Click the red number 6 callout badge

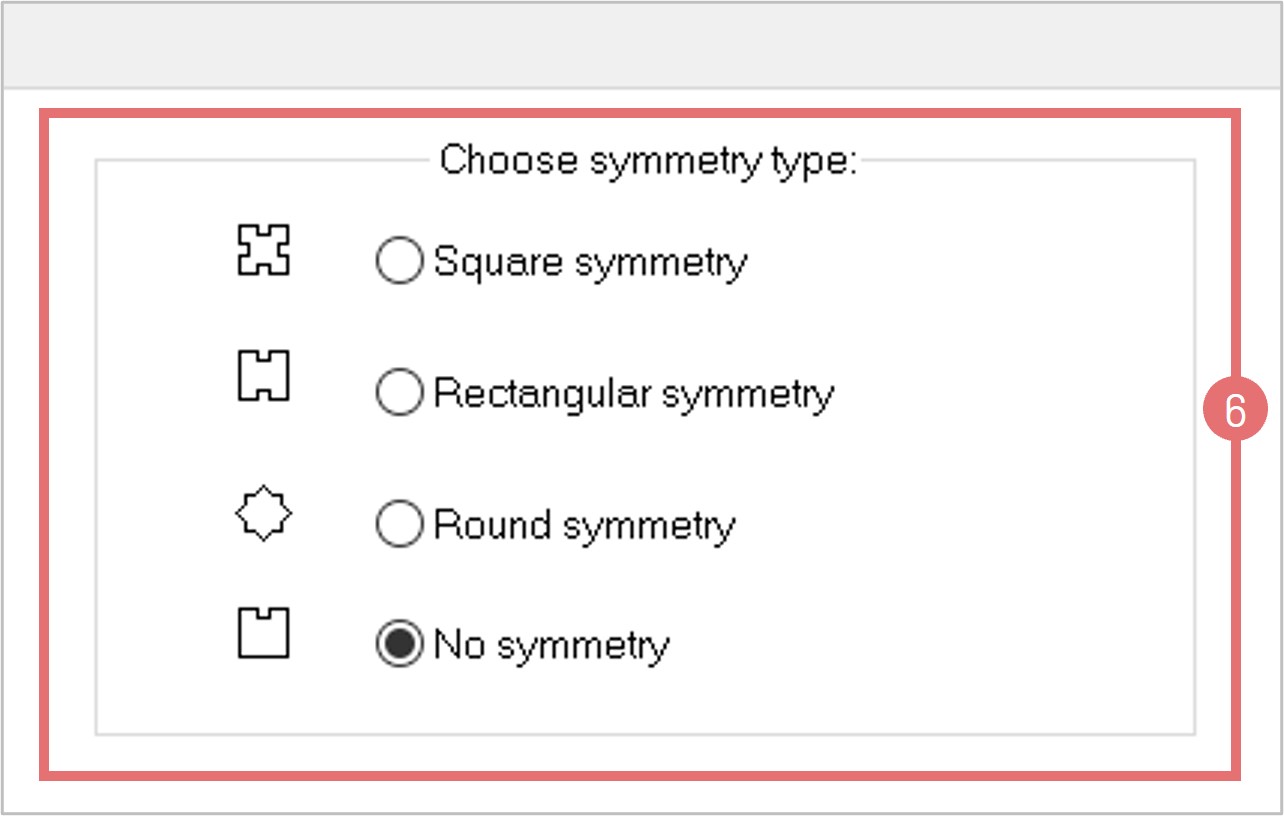[x=1235, y=411]
